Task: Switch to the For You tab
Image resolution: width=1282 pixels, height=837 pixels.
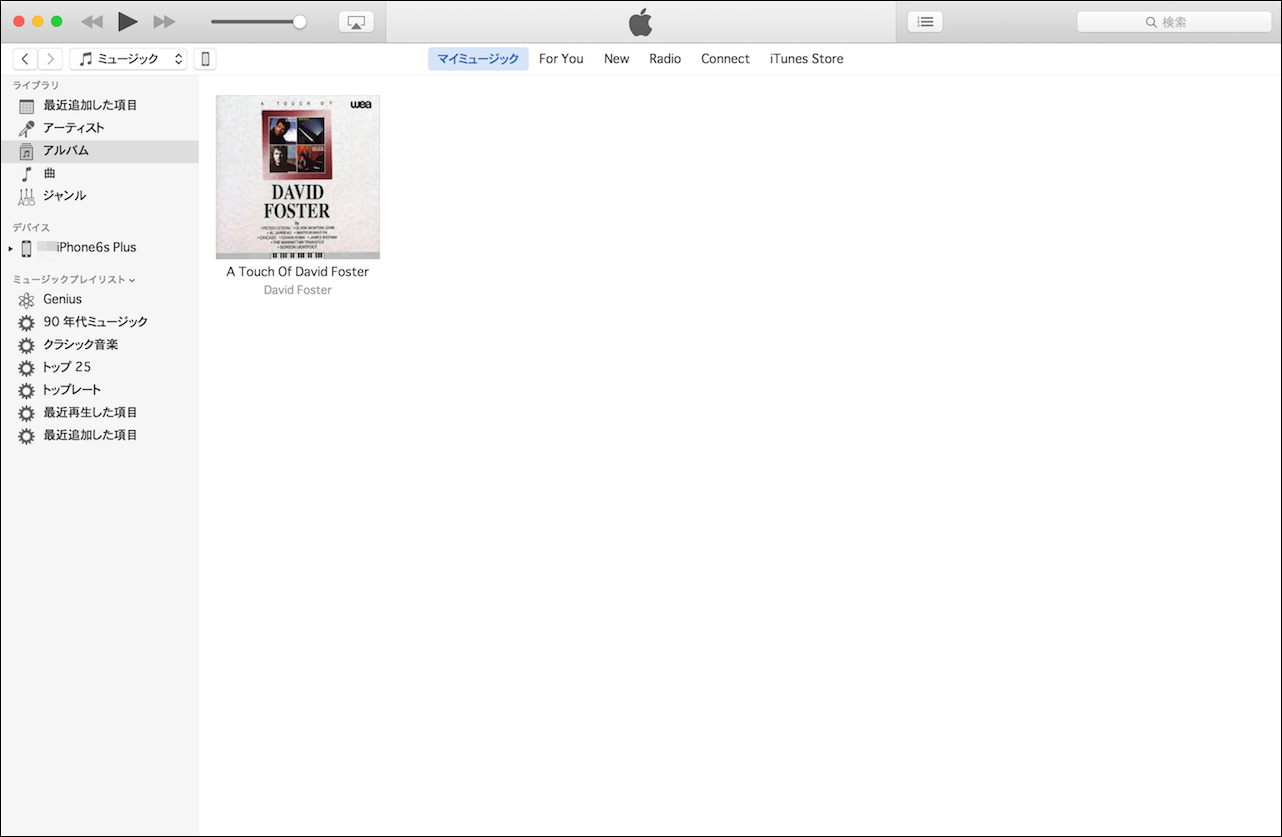Action: click(561, 59)
